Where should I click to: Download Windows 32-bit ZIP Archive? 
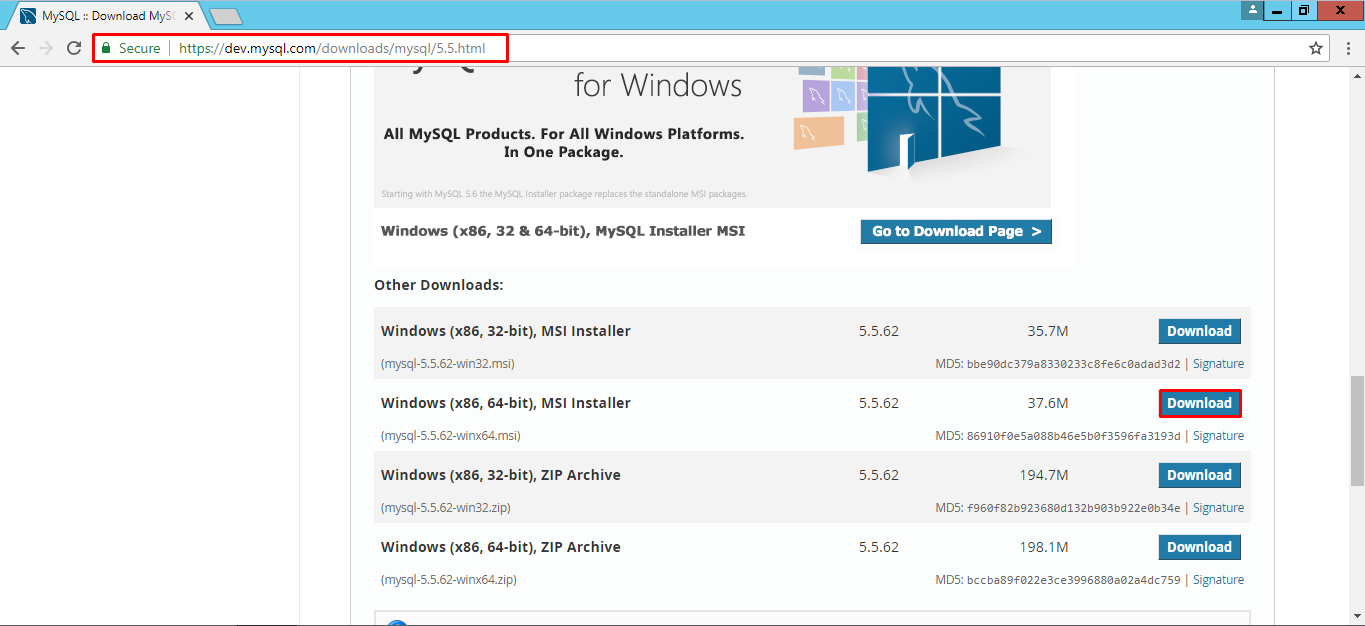(x=1200, y=475)
